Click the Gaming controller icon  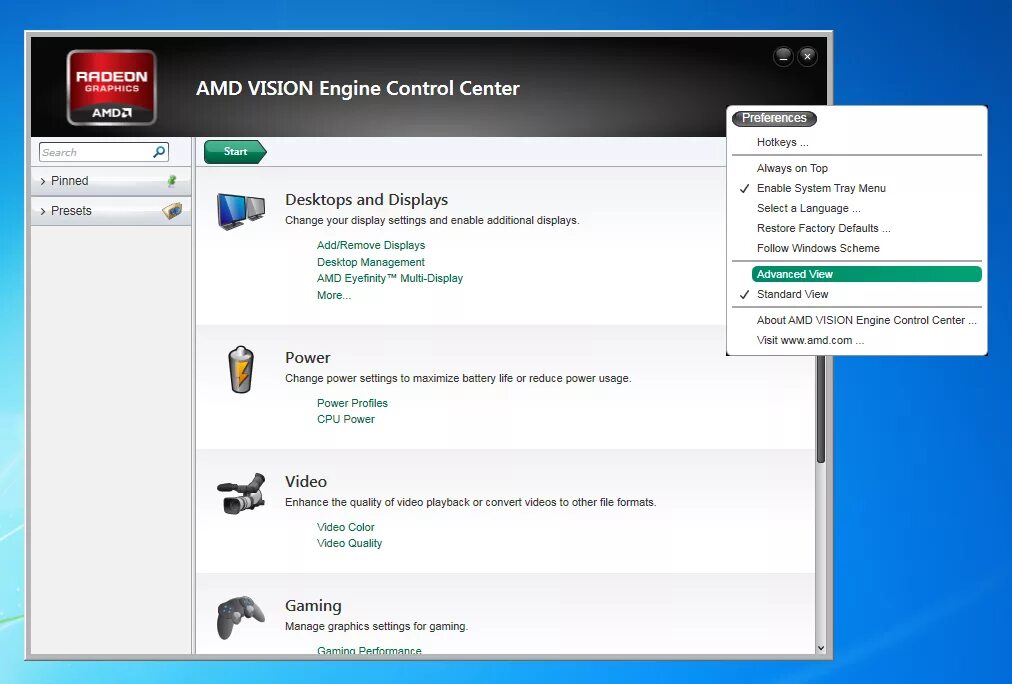(x=241, y=617)
